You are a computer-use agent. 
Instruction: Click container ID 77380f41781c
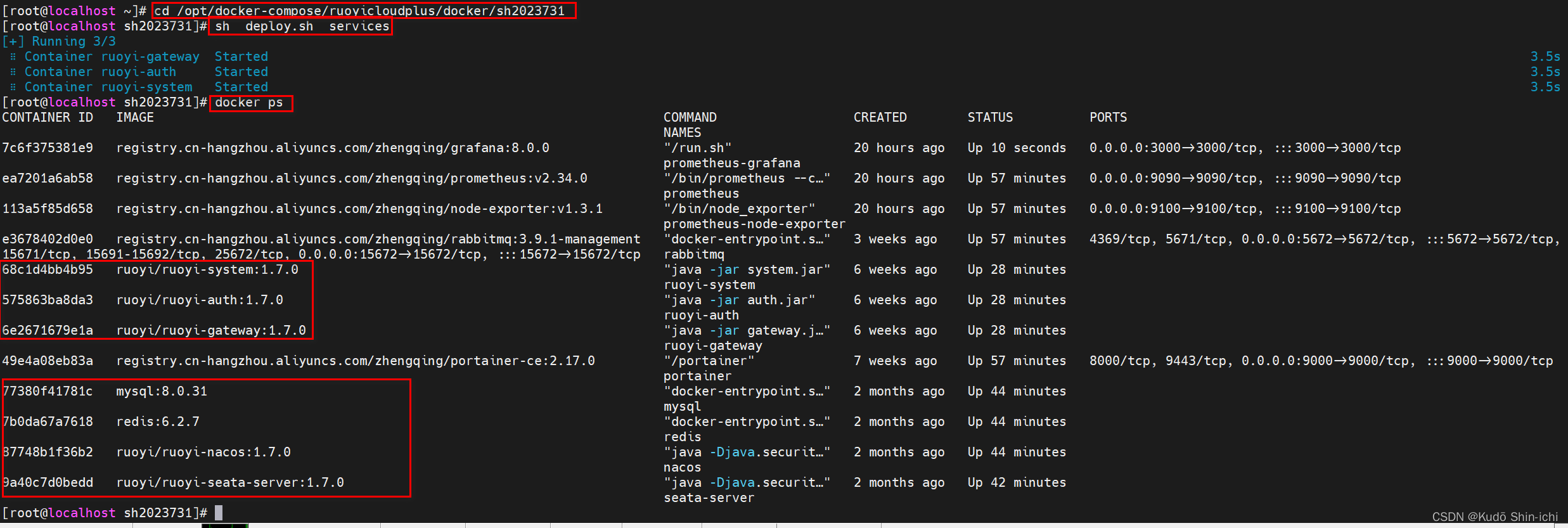[x=48, y=391]
